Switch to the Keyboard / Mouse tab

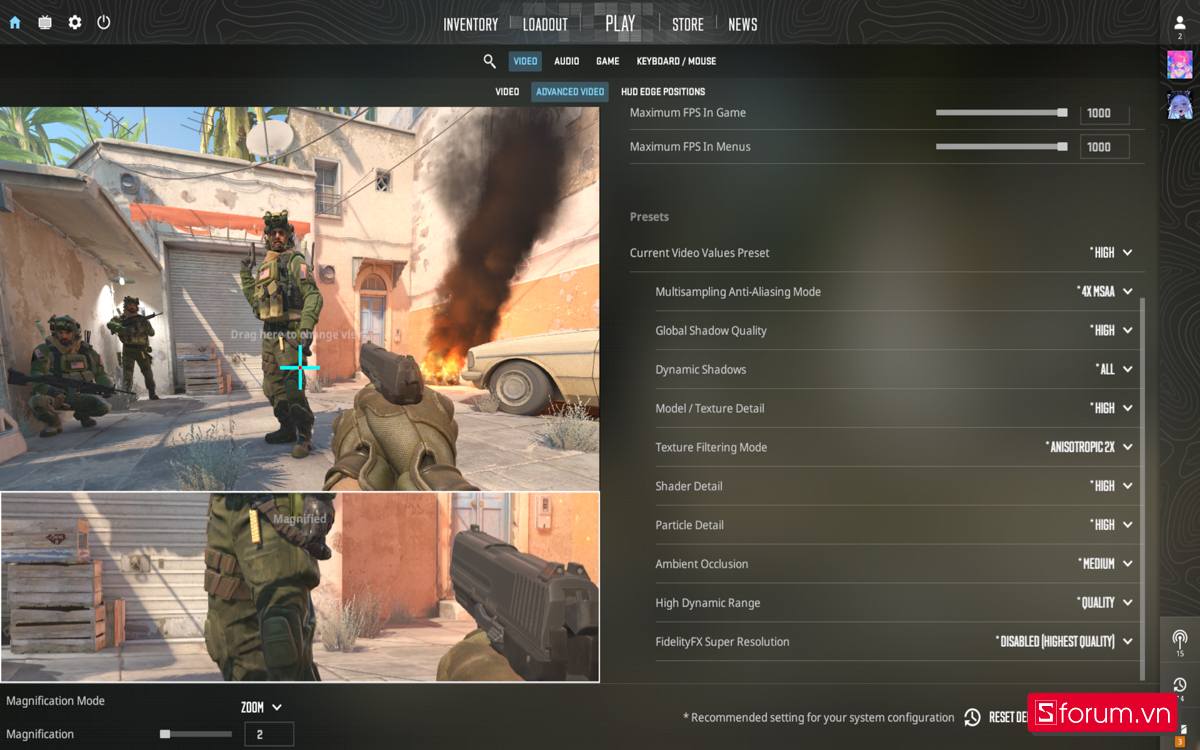click(x=676, y=61)
